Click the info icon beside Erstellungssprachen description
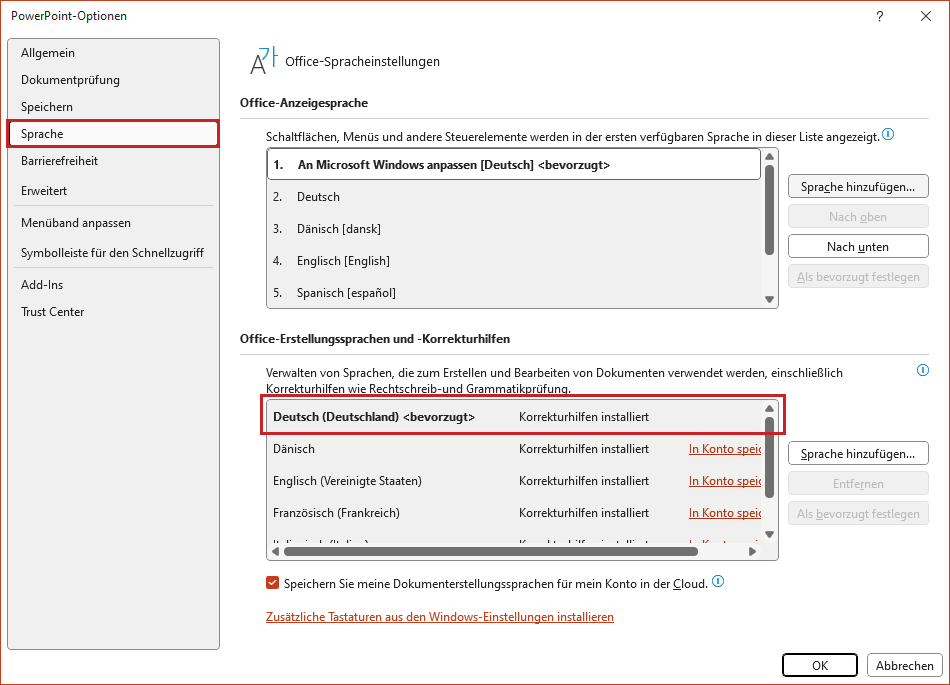950x685 pixels. [923, 370]
